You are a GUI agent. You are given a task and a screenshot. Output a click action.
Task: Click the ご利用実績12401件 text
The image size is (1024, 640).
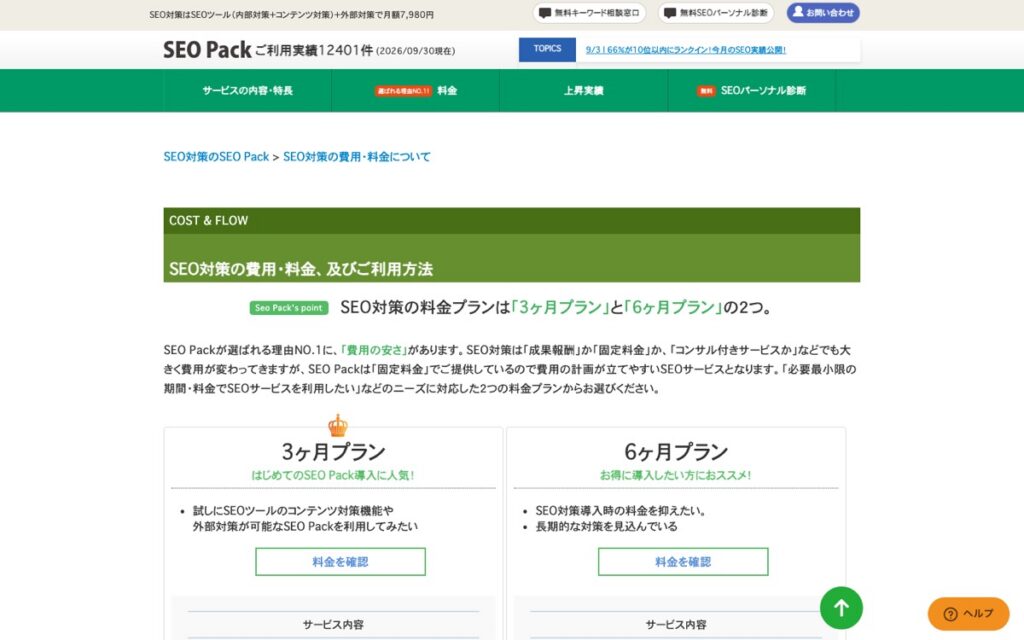tap(314, 50)
